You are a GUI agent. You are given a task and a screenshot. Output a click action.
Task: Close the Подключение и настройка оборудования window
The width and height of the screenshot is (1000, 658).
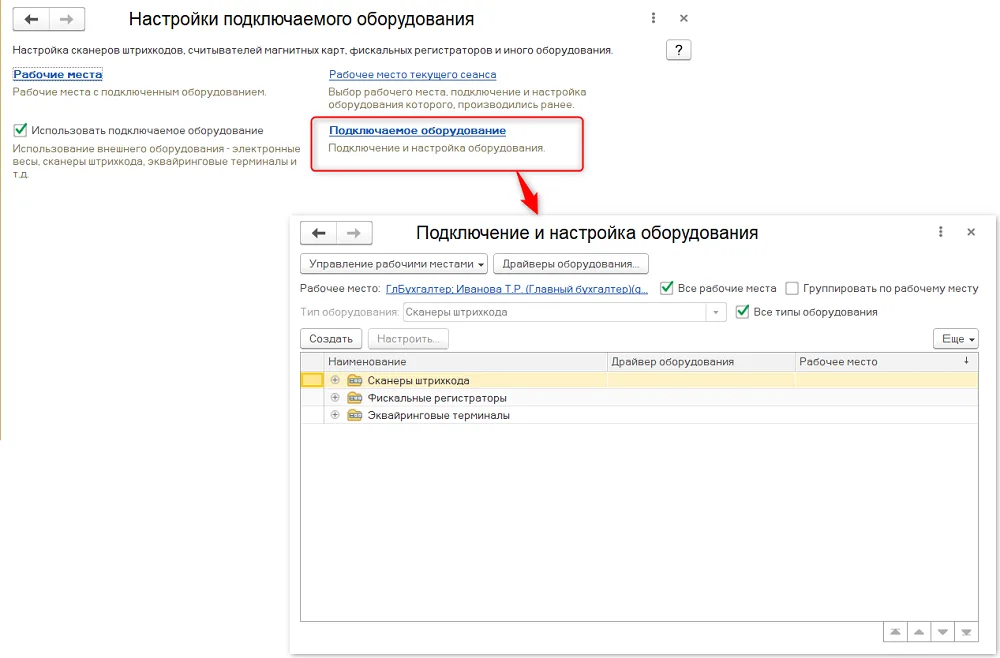(971, 232)
